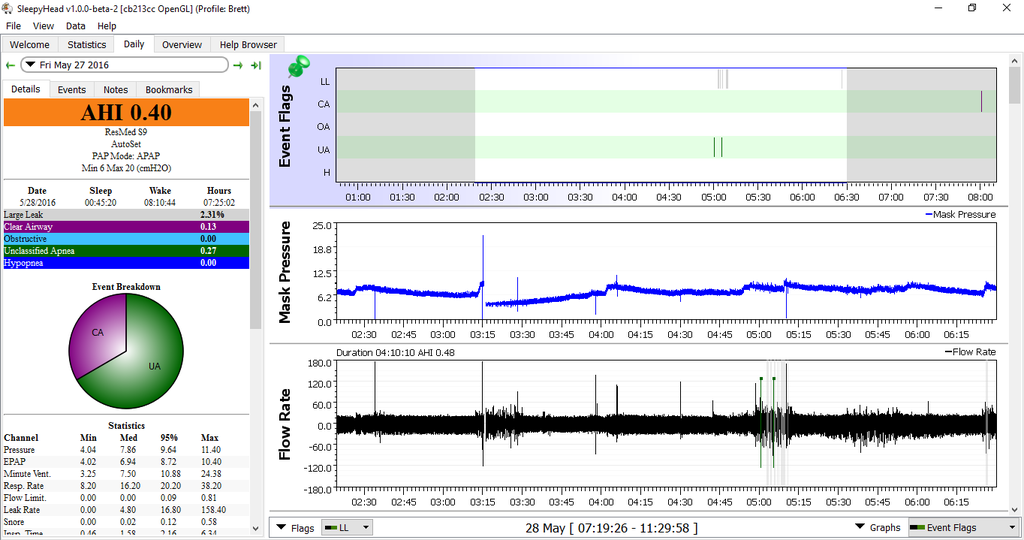Click the Flow Limit. statistics row
The image size is (1024, 540).
(x=126, y=498)
